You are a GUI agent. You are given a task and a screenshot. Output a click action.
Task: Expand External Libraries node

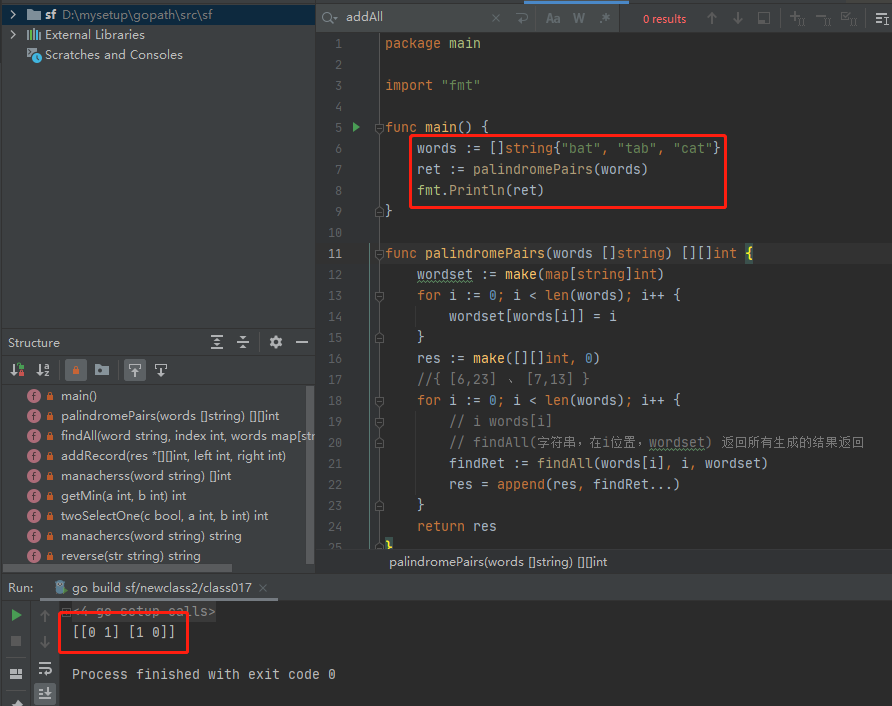click(13, 35)
